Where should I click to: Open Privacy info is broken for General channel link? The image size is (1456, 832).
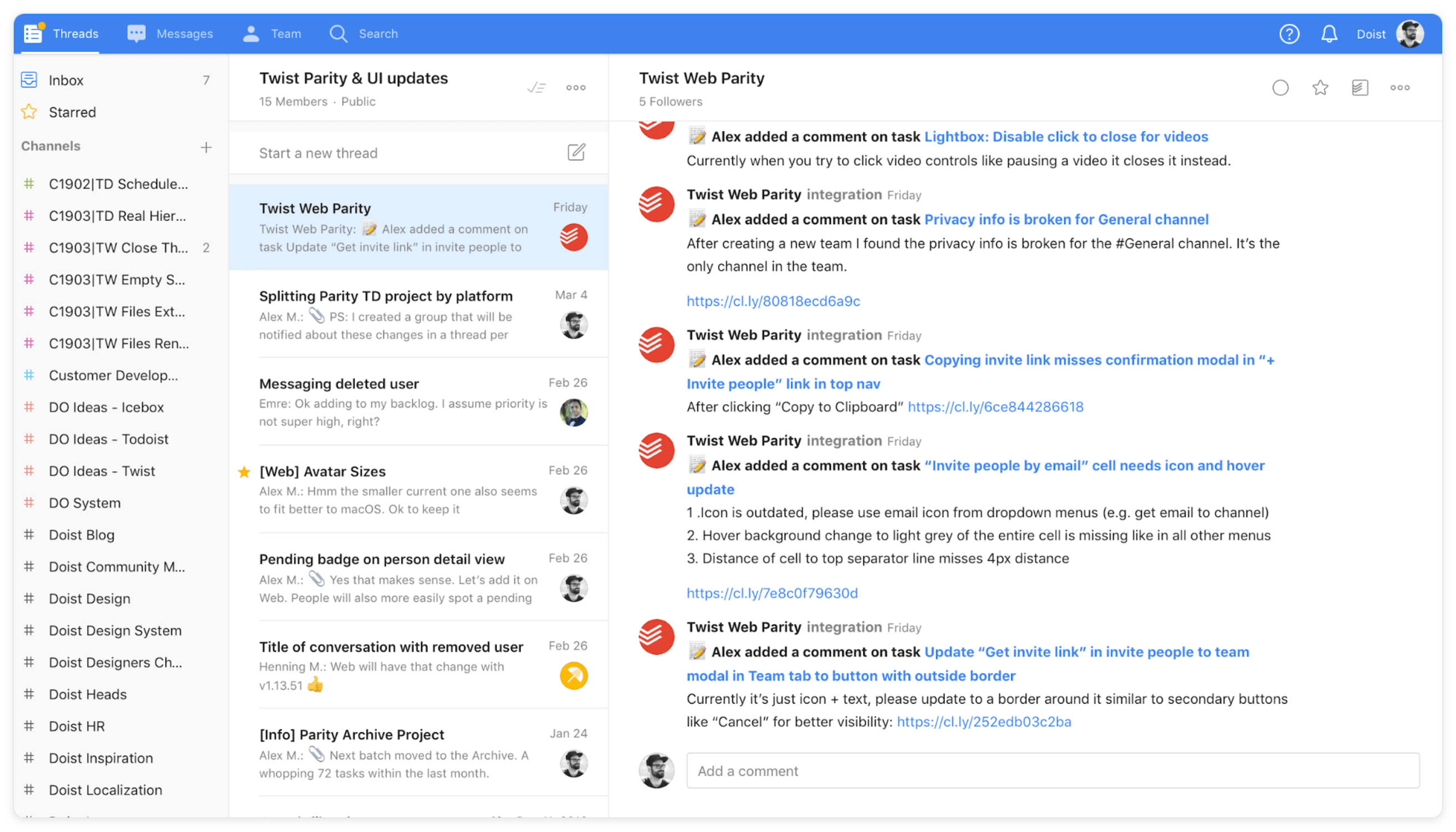(x=1066, y=219)
